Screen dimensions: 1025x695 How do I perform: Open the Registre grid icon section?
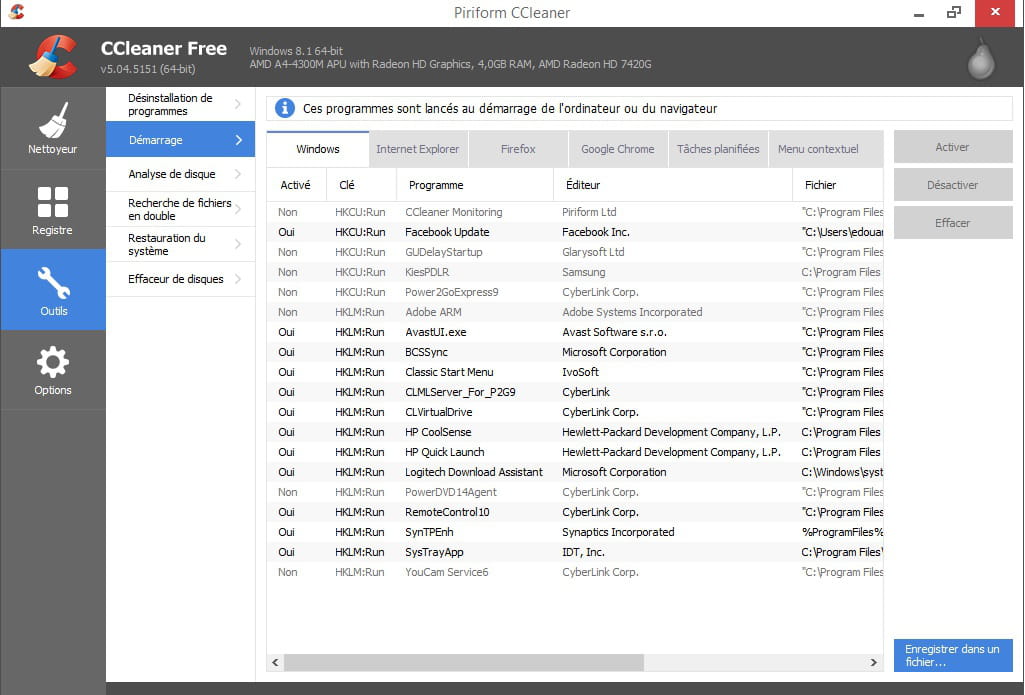(x=53, y=209)
